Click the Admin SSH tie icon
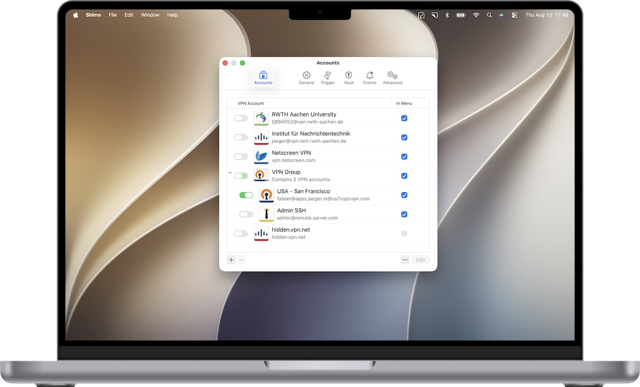 (266, 214)
